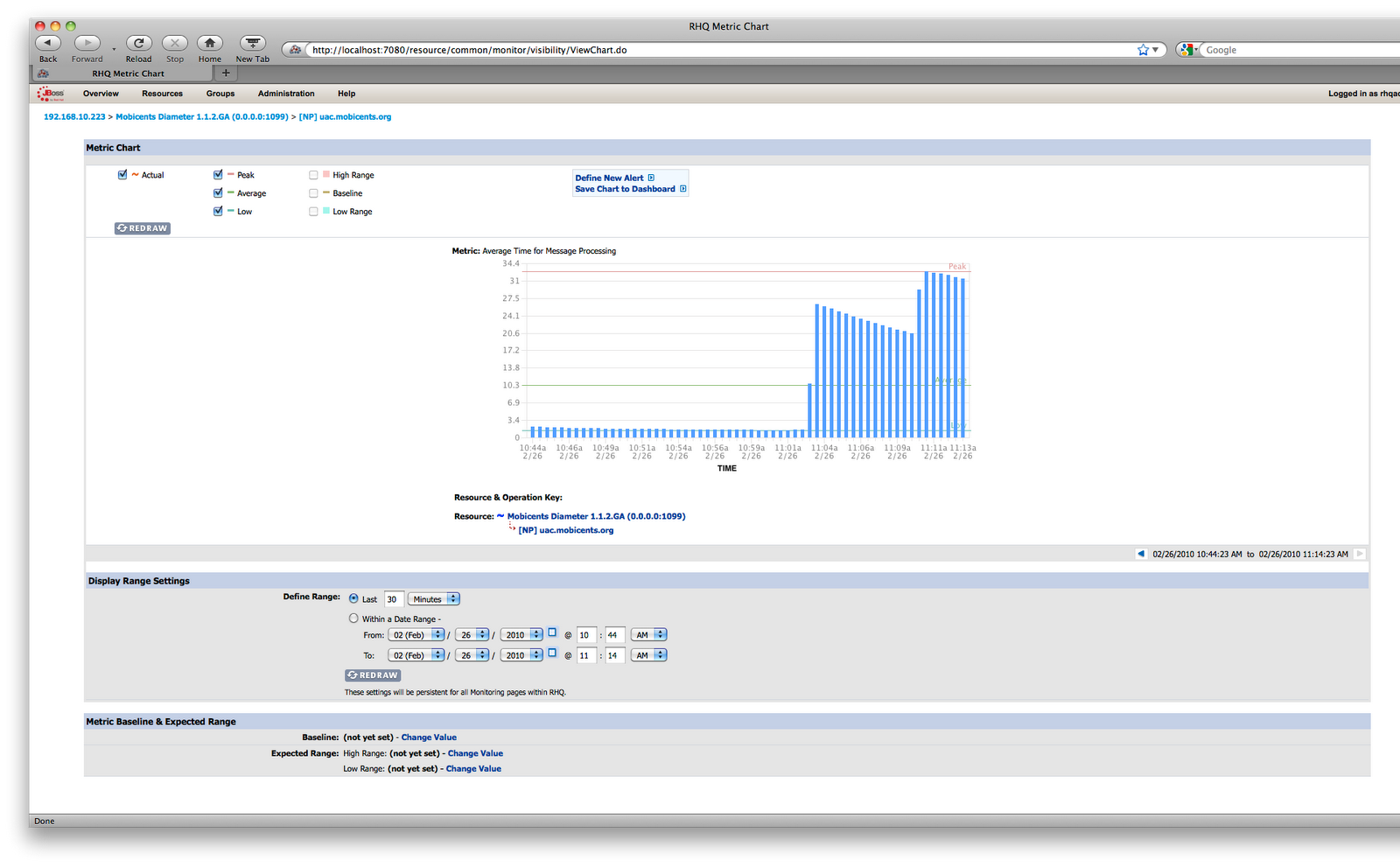Viewport: 1400px width, 867px height.
Task: Go to the browser Home page
Action: [210, 43]
